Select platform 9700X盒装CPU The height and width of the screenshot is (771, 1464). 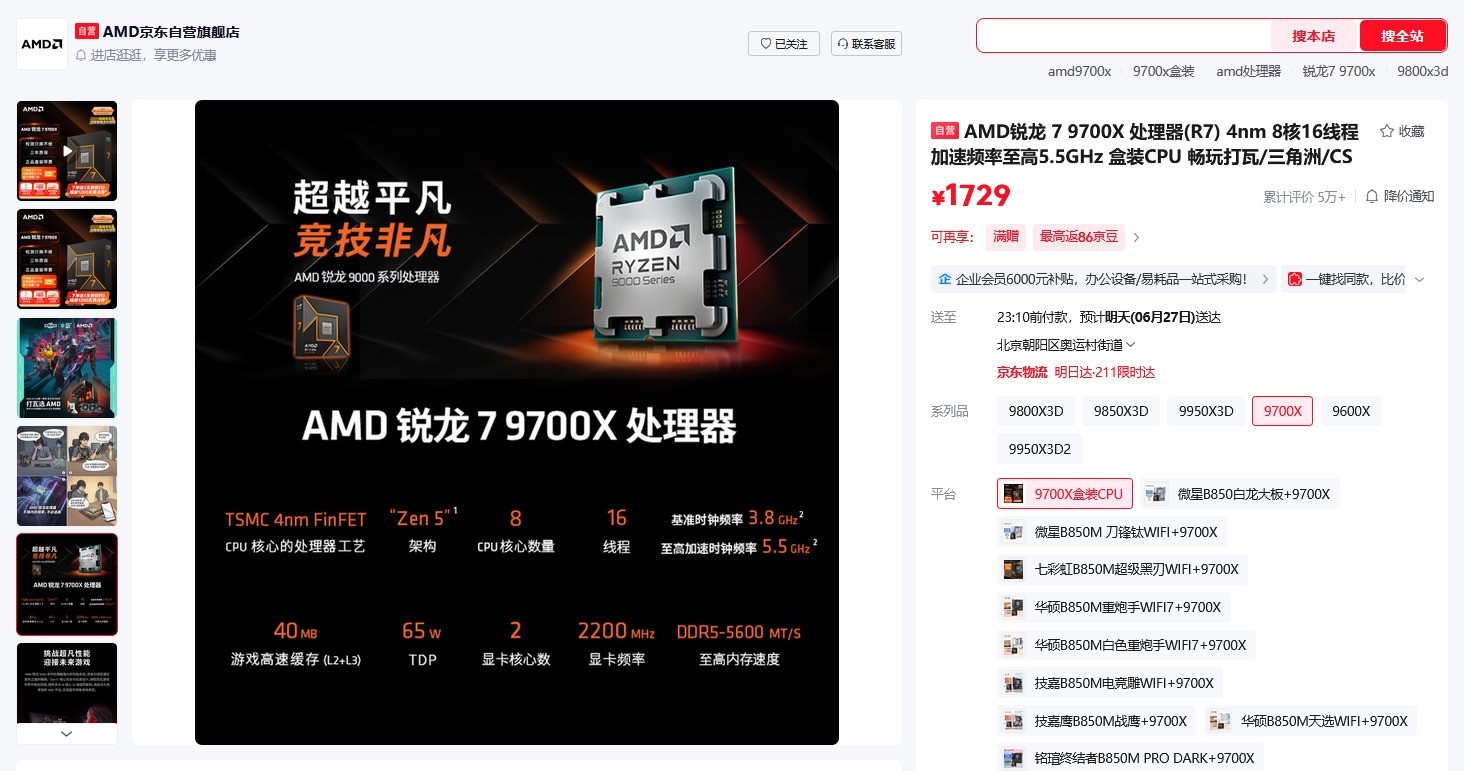1065,494
